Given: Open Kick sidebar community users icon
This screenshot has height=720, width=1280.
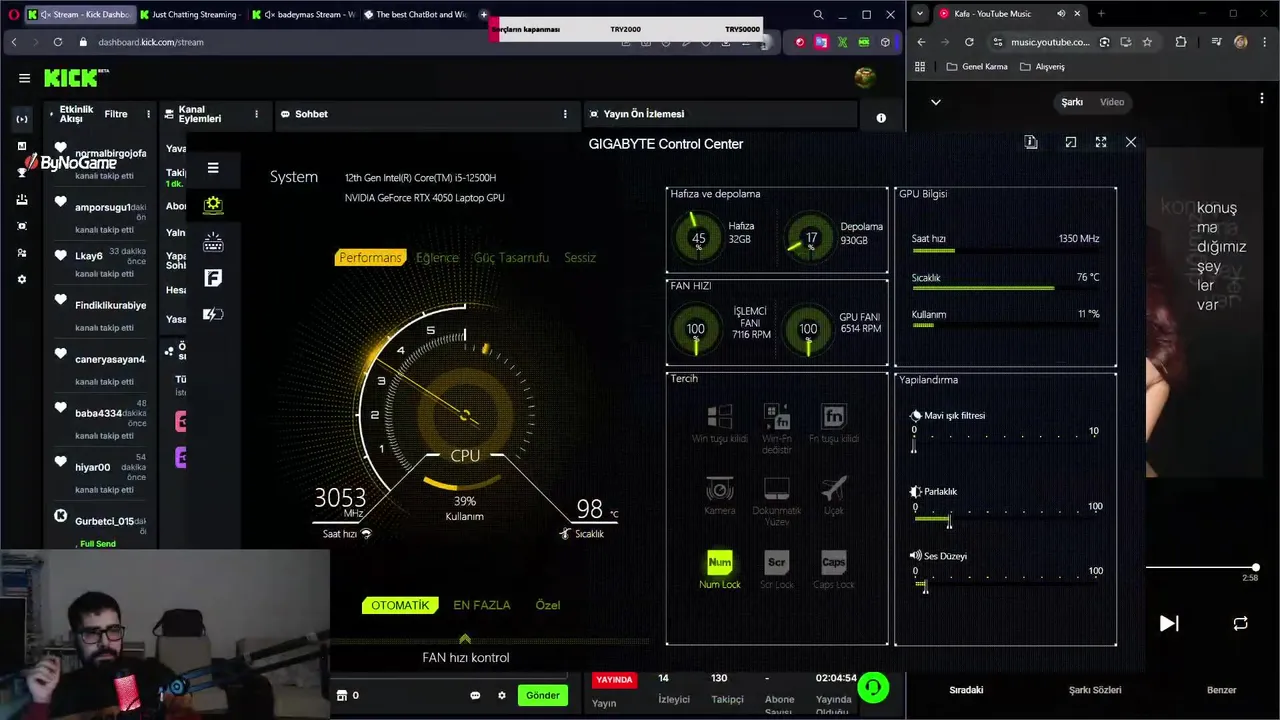Looking at the screenshot, I should point(22,253).
